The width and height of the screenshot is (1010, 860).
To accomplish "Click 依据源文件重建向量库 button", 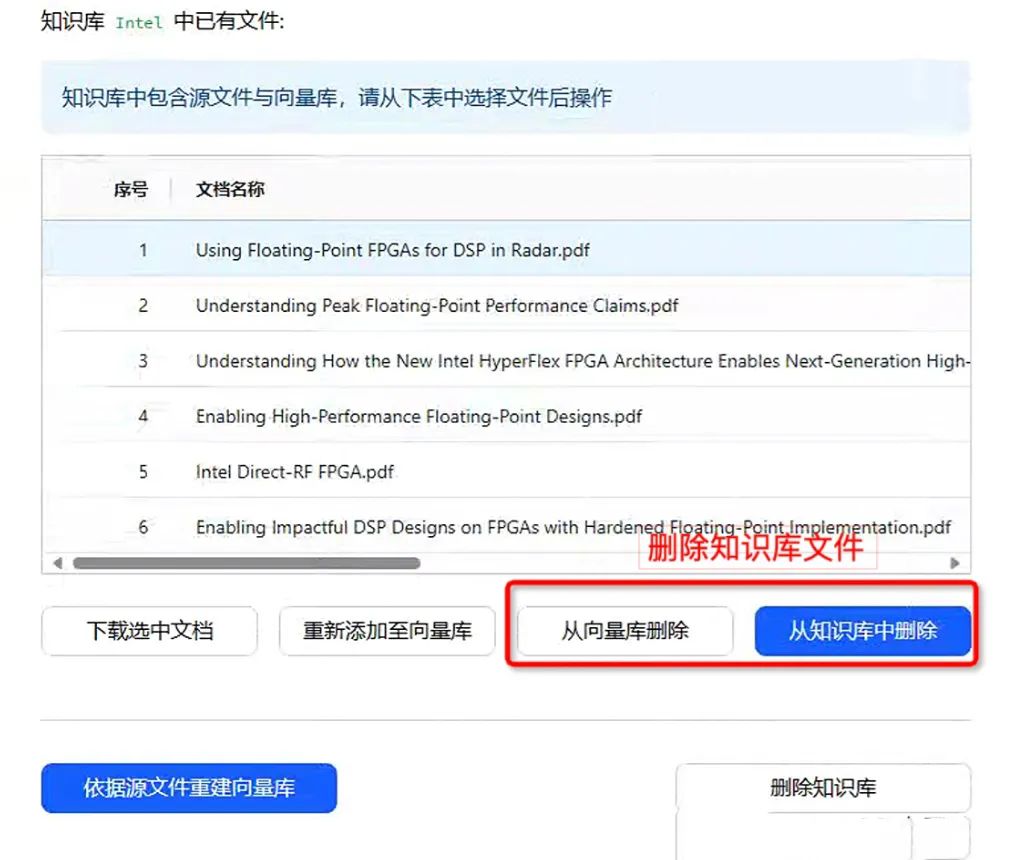I will pos(189,788).
